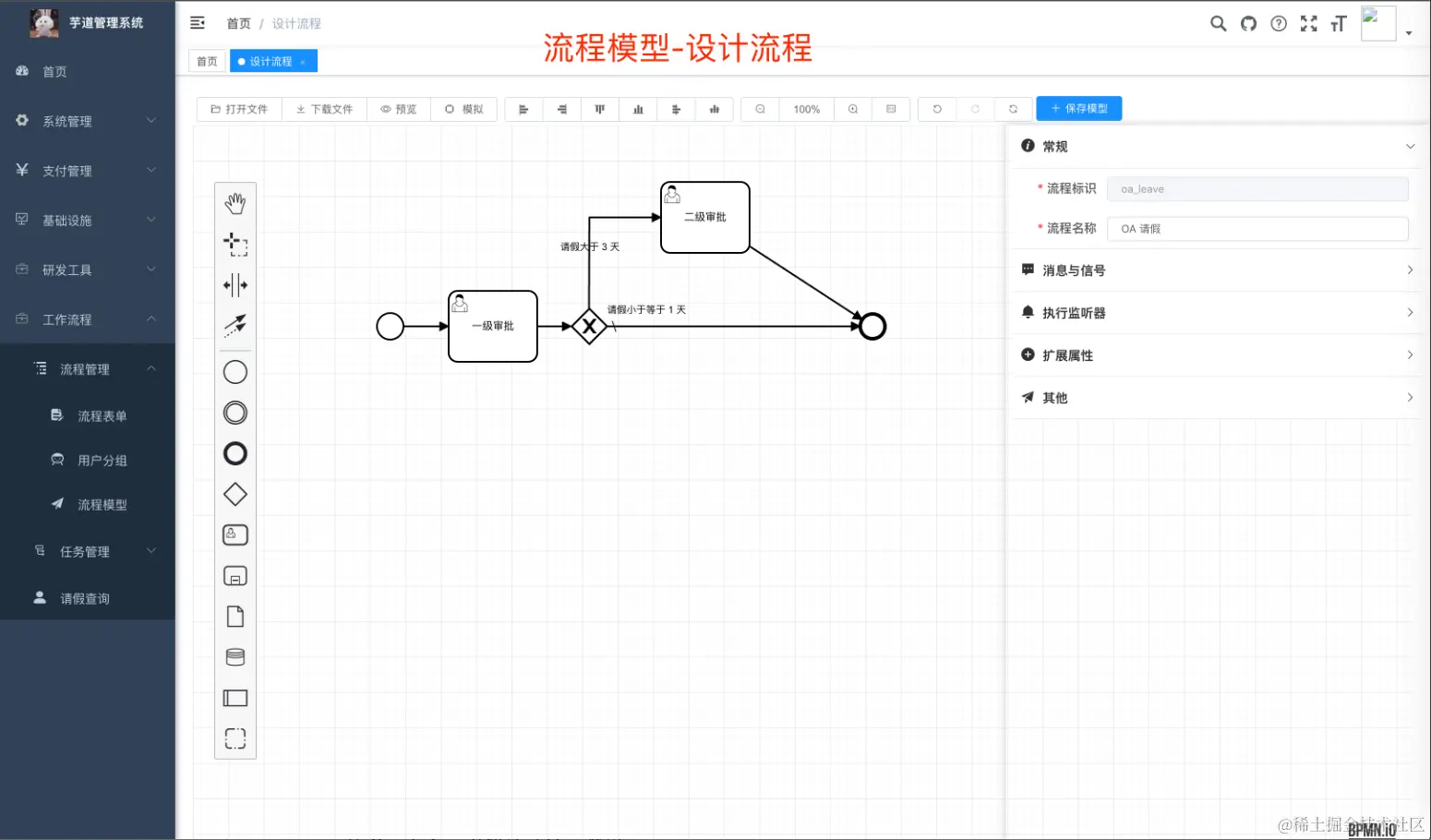Pick the intermediate event double-circle in palette

pos(235,413)
